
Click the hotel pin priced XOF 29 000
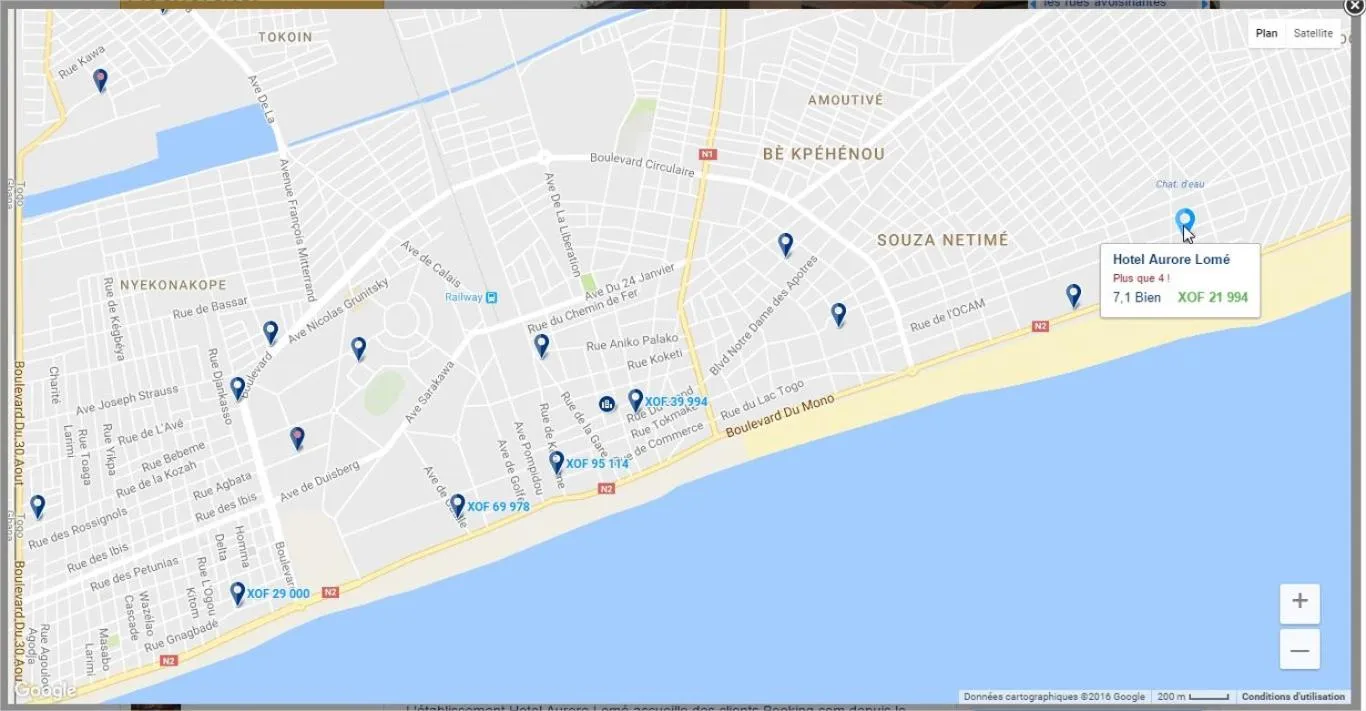pyautogui.click(x=237, y=593)
